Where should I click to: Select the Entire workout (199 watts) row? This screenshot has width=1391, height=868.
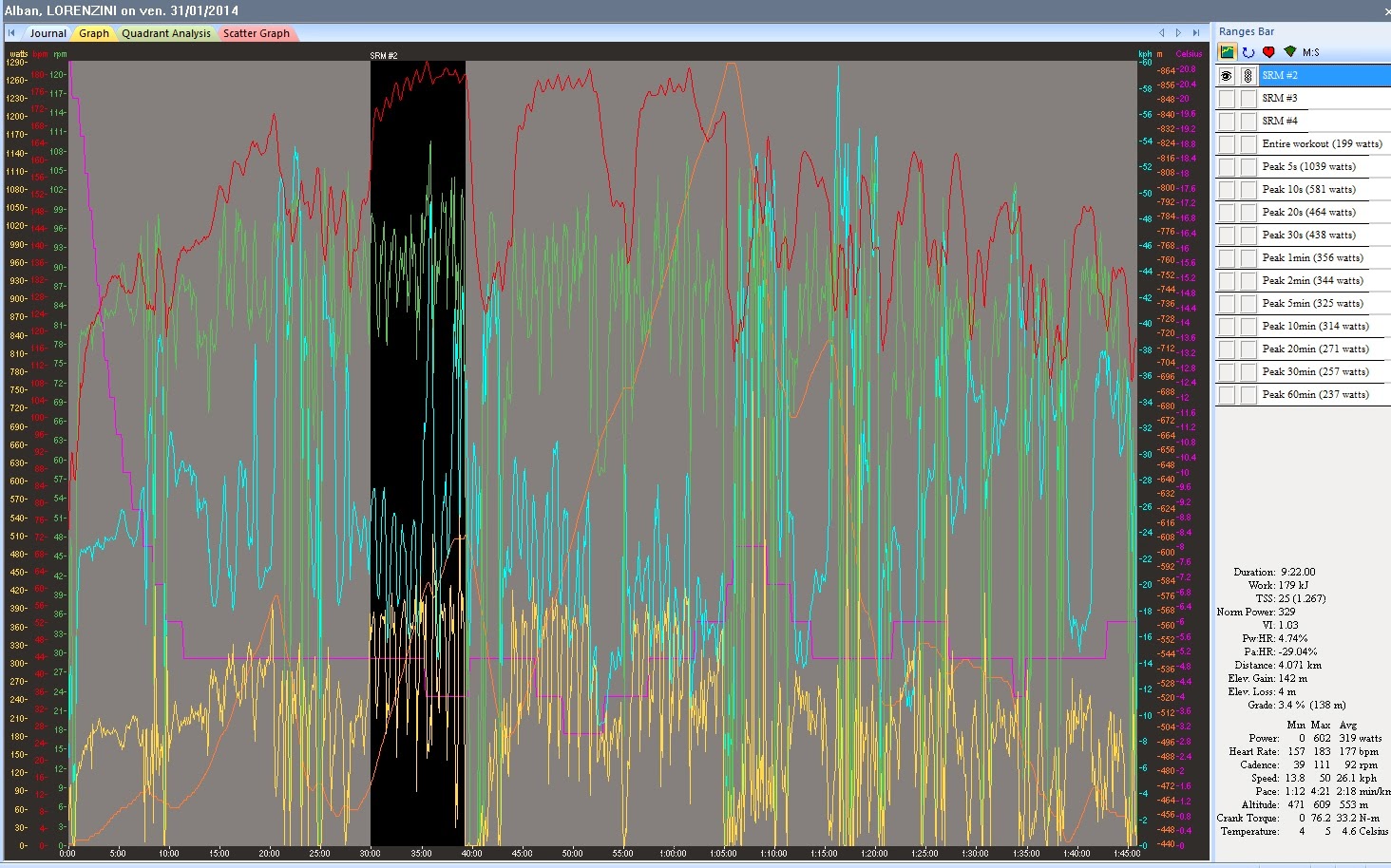coord(1324,144)
